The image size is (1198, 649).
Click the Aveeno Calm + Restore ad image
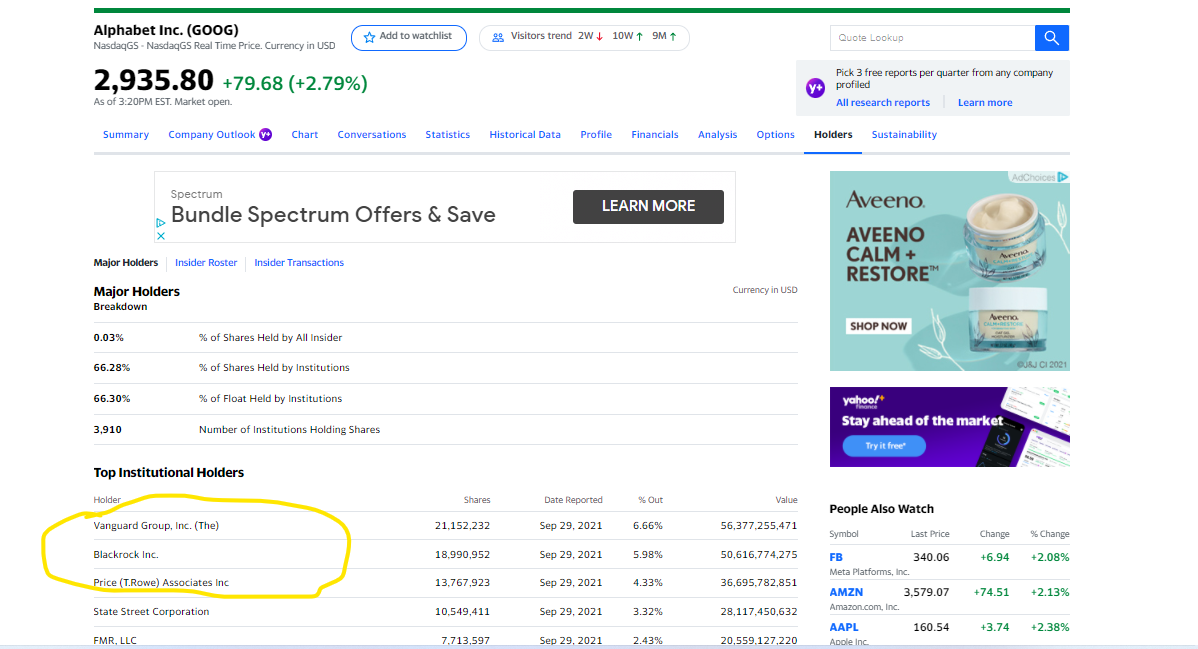950,271
